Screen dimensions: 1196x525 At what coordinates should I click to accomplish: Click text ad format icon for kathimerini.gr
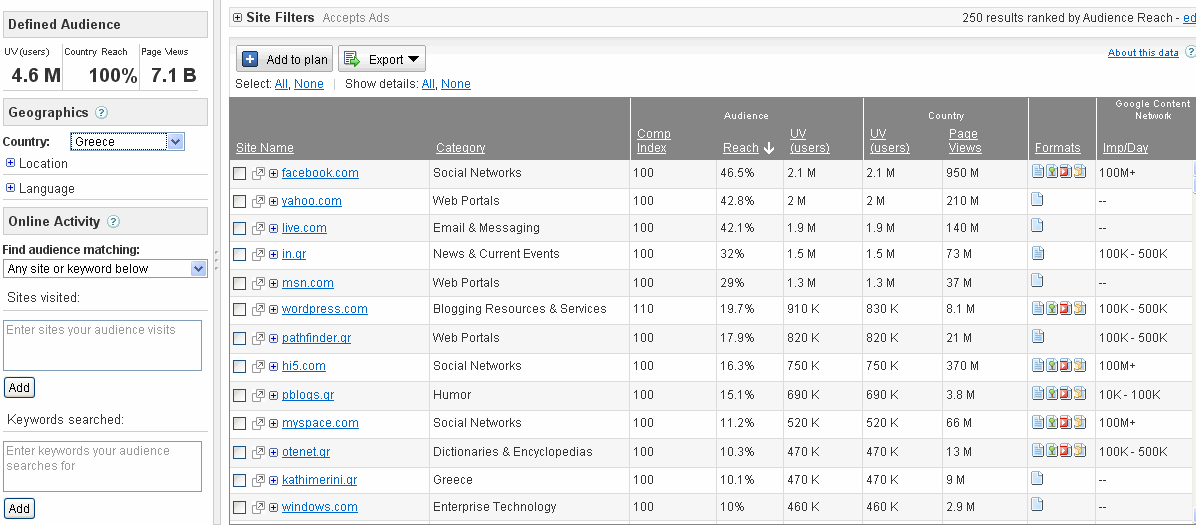[x=1037, y=478]
